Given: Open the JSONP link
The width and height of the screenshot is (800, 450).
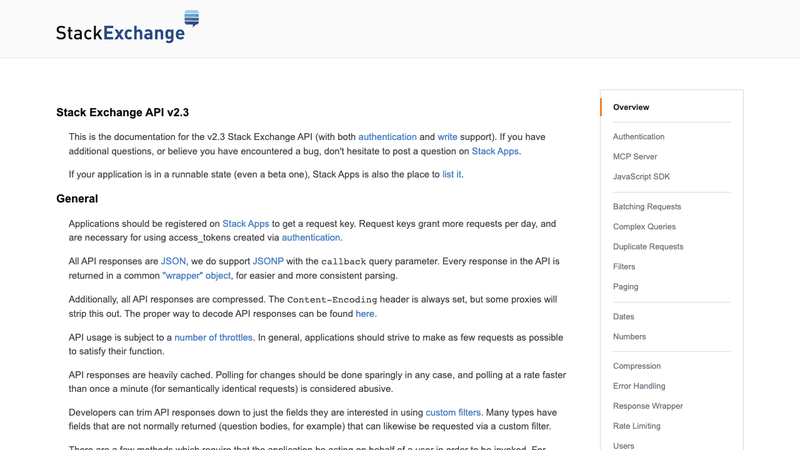Looking at the screenshot, I should 268,261.
